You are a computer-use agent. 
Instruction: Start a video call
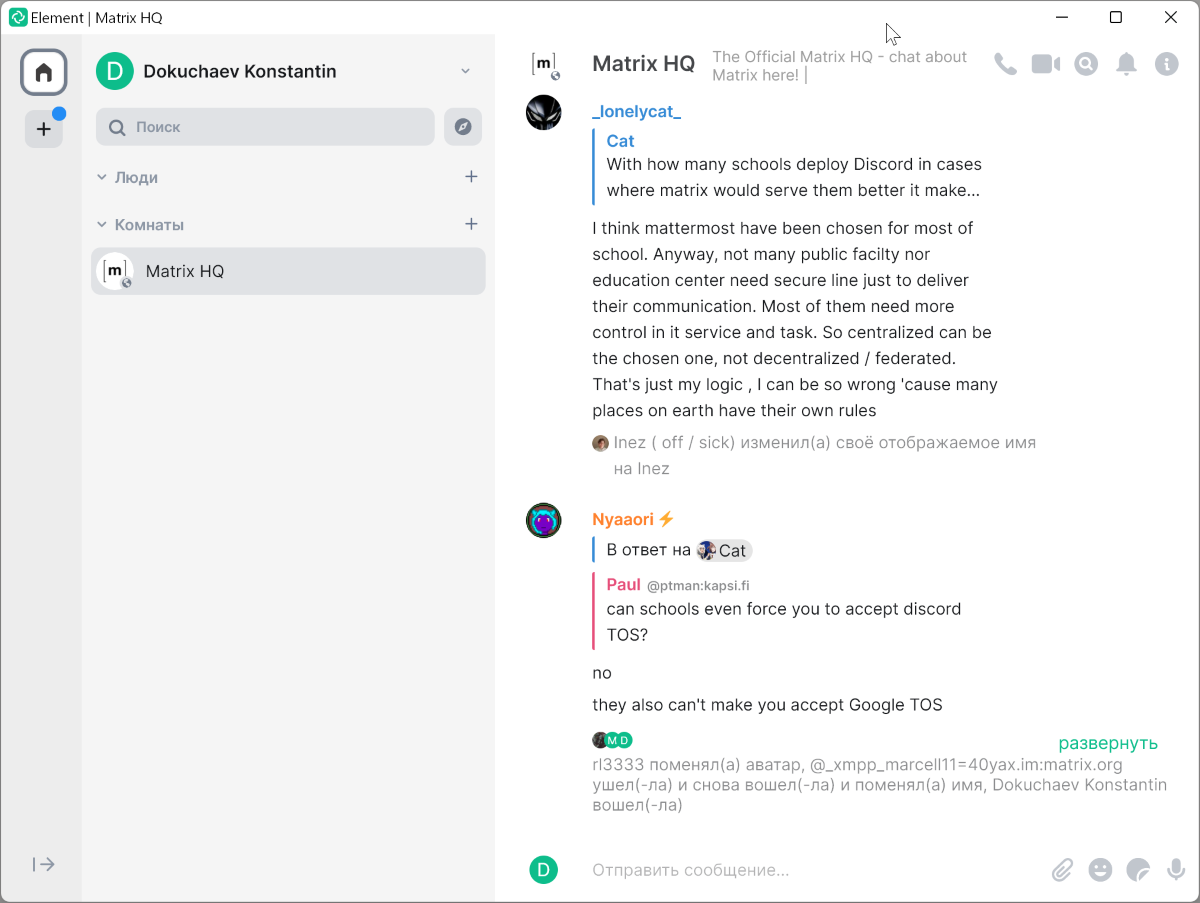pos(1046,64)
